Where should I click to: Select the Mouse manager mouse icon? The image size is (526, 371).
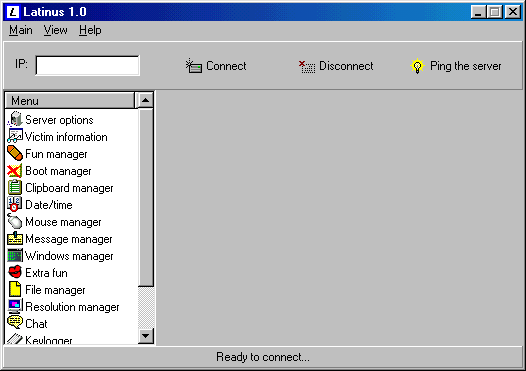(x=15, y=221)
